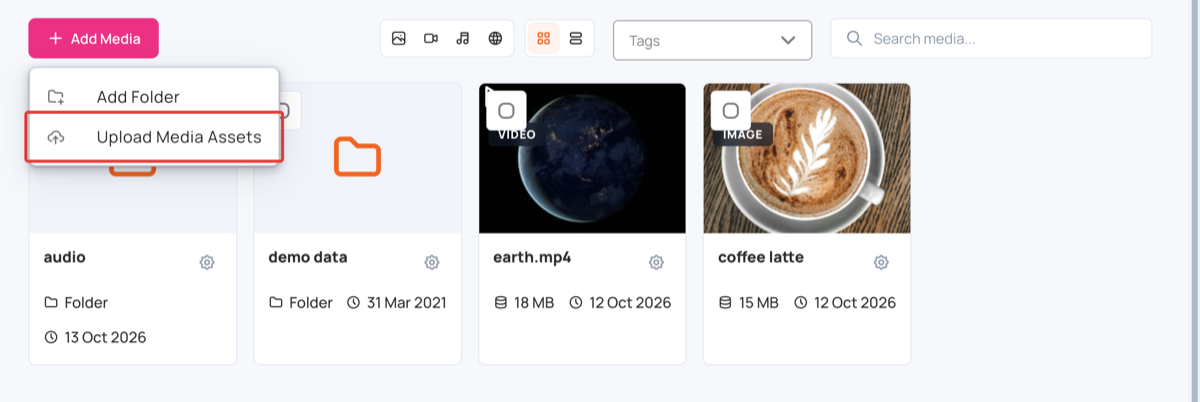Open the earth.mp4 video thumbnail
The height and width of the screenshot is (402, 1200).
coord(582,158)
